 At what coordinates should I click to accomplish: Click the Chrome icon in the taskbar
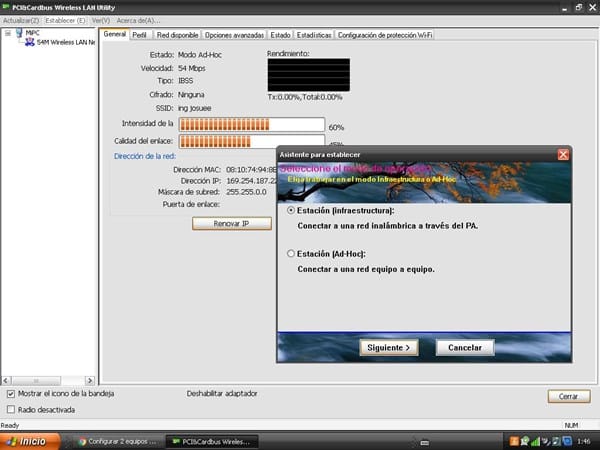(x=82, y=441)
